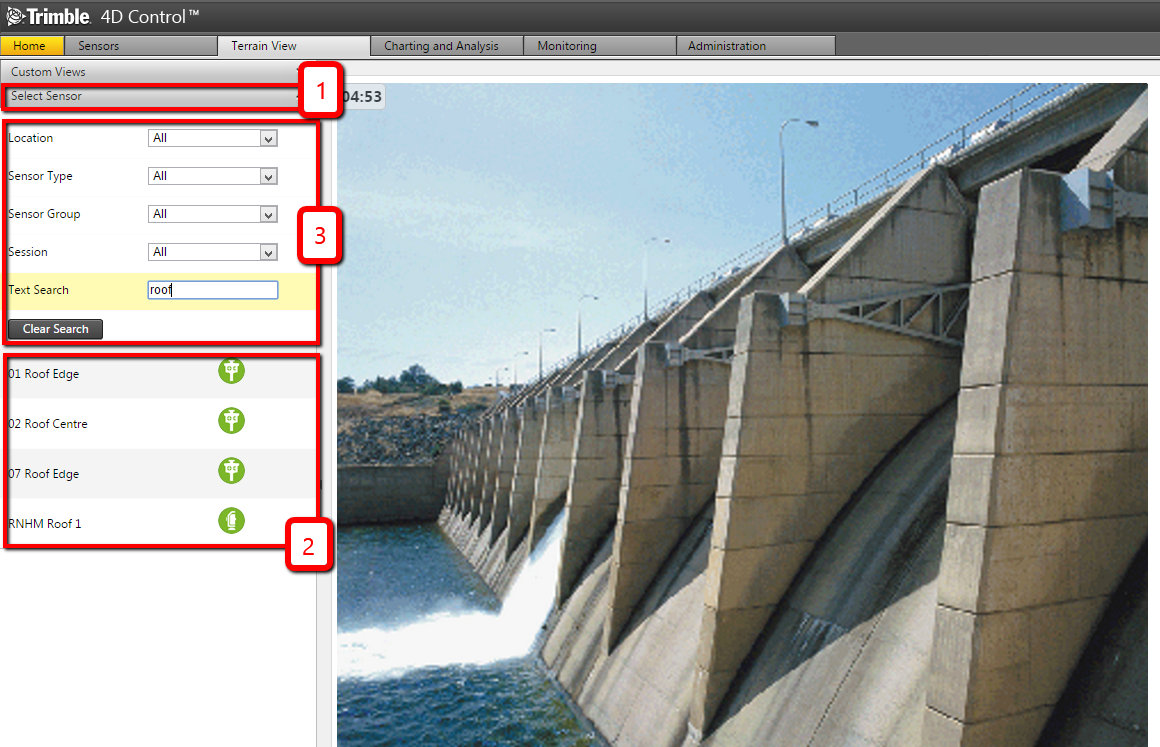Click the 02 Roof Centre sensor icon
The image size is (1160, 747).
click(232, 421)
